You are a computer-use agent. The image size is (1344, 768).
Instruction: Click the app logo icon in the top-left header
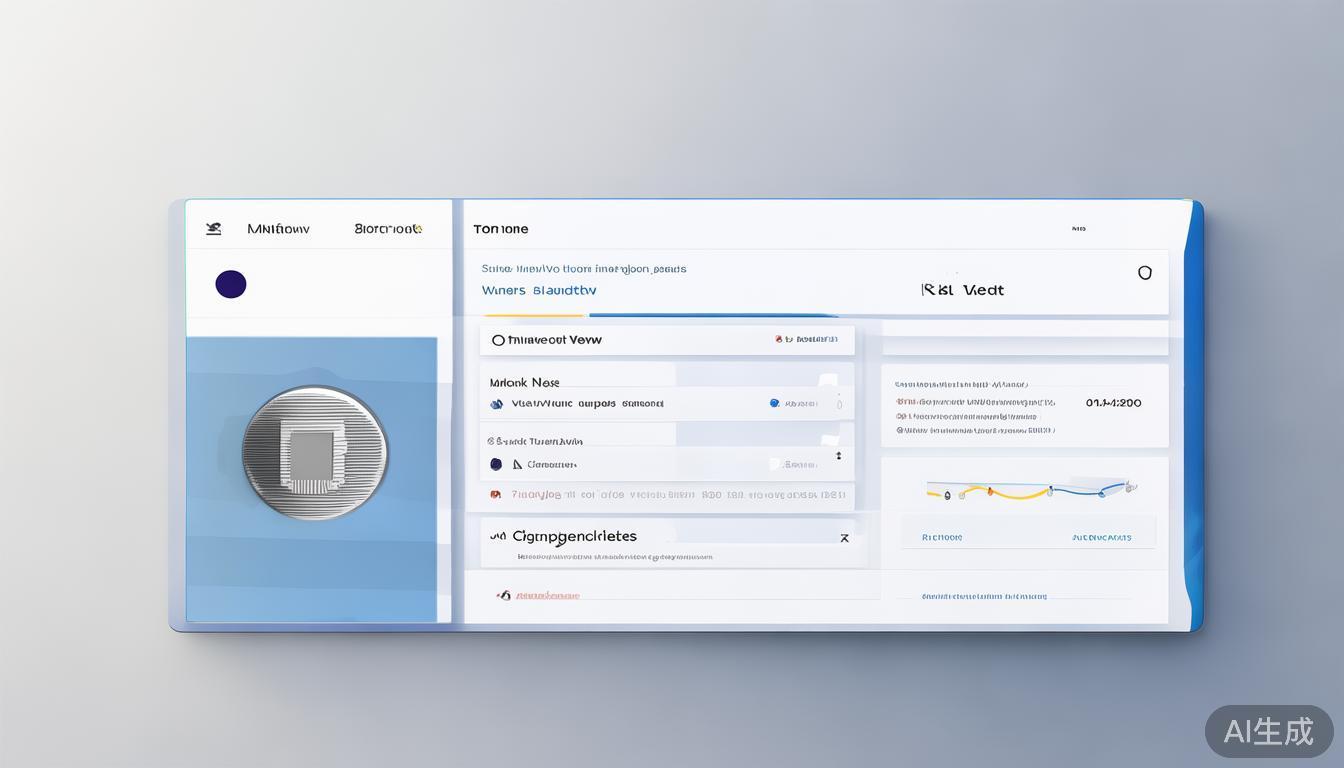coord(213,229)
